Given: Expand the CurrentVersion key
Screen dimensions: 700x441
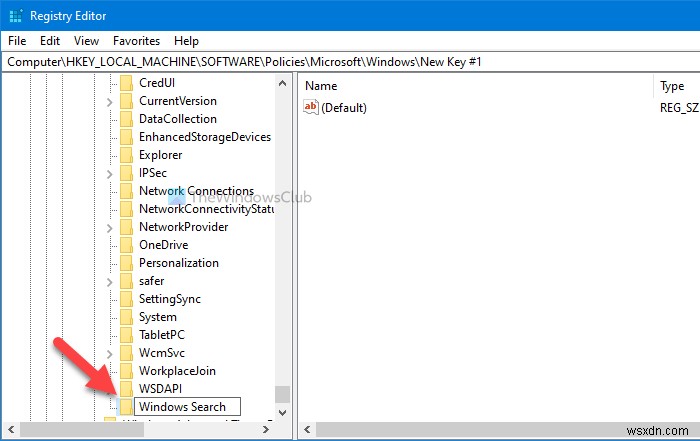Looking at the screenshot, I should (x=109, y=102).
